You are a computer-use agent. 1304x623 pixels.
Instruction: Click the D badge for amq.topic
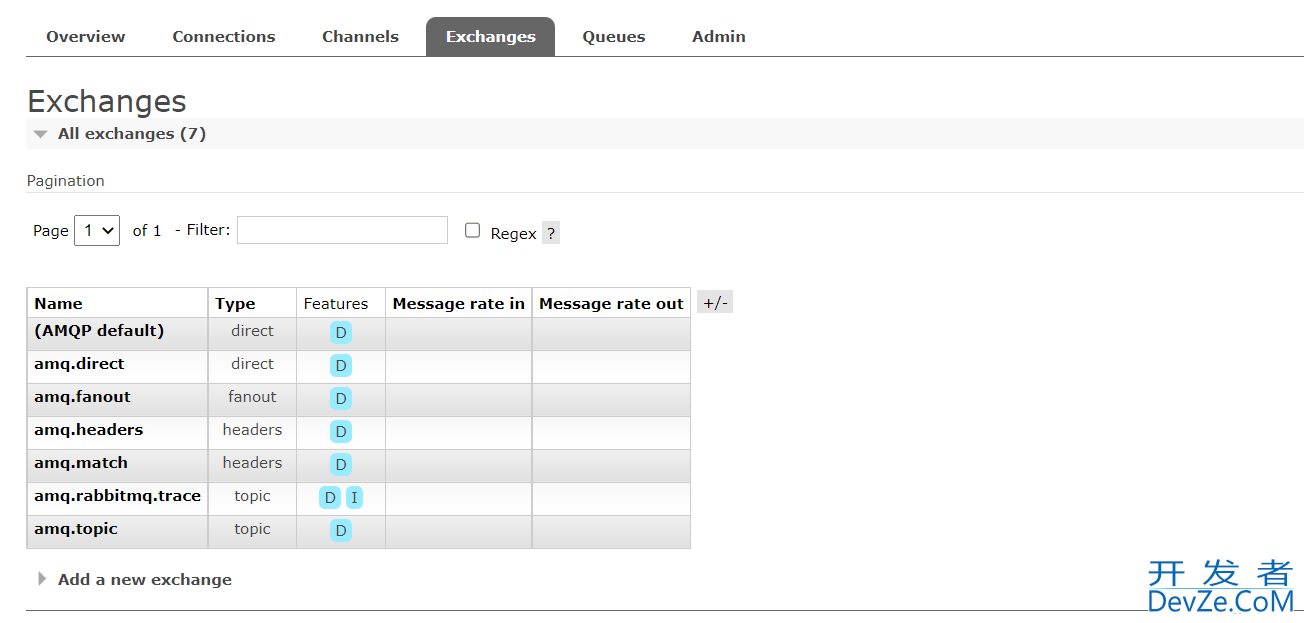341,531
